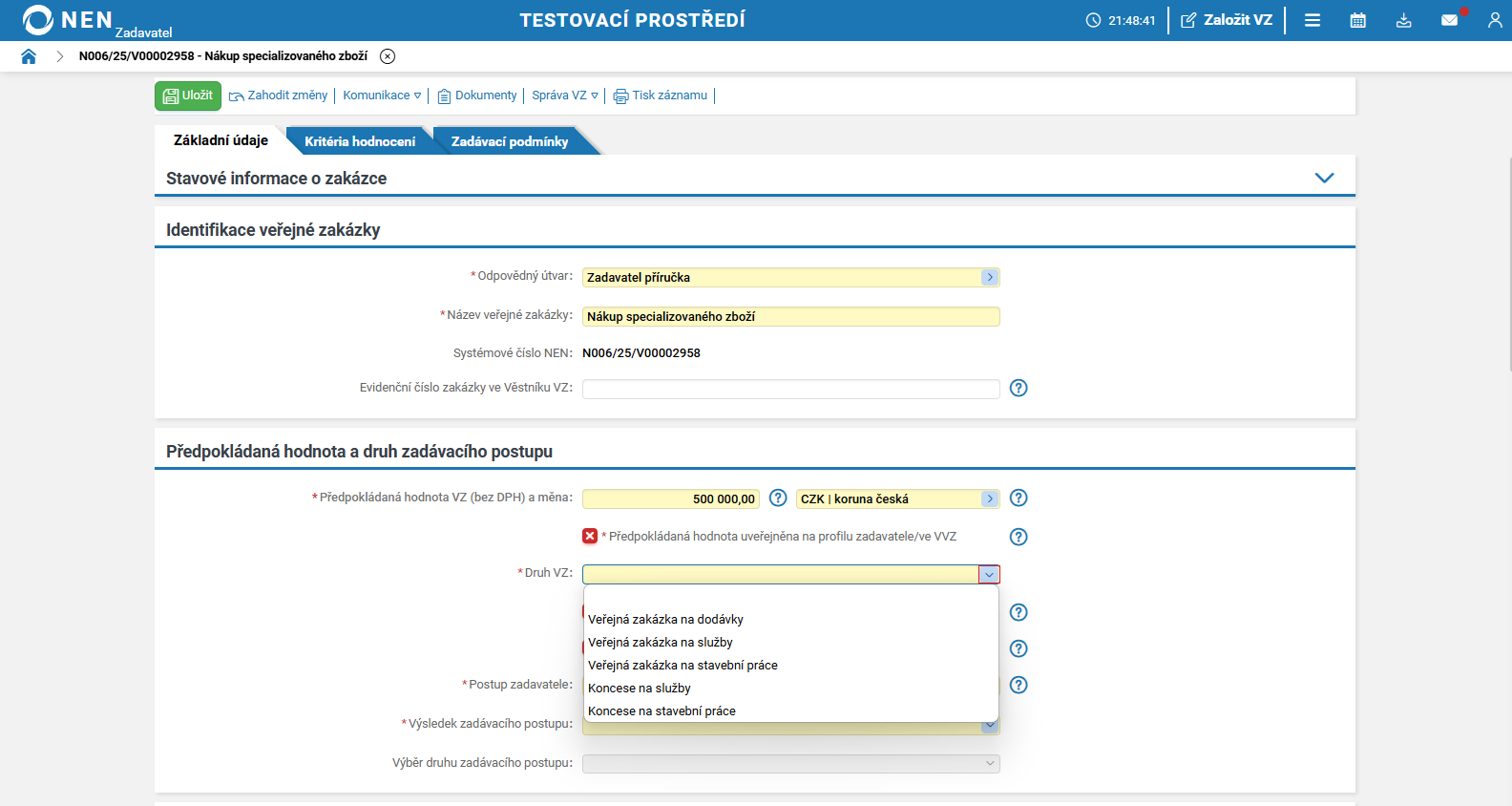Select Veřejná zakázka na dodávky option
The height and width of the screenshot is (806, 1512).
coord(665,619)
